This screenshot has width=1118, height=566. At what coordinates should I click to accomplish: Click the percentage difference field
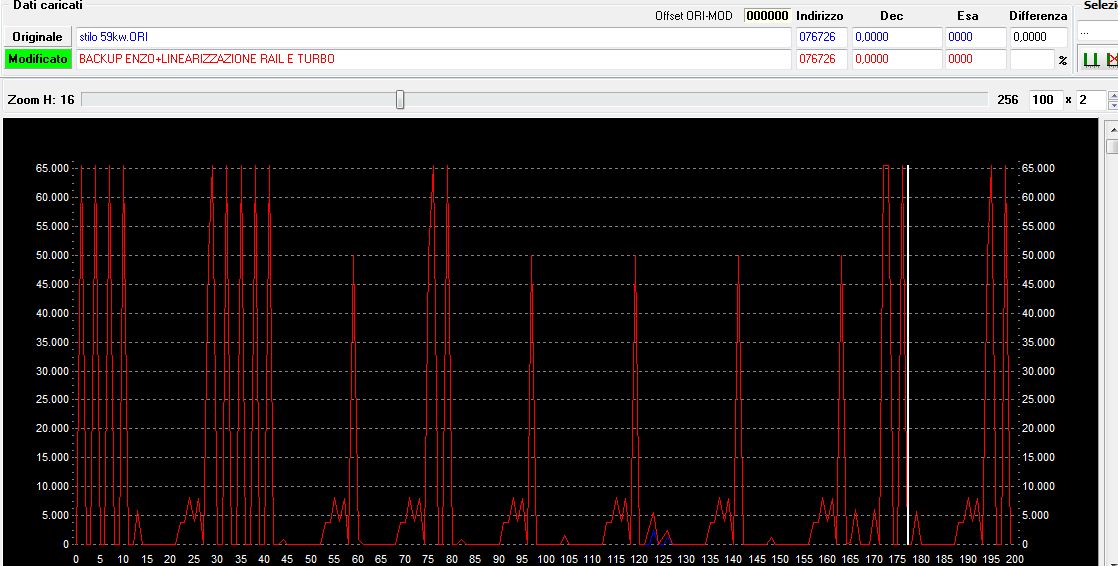(x=1032, y=59)
